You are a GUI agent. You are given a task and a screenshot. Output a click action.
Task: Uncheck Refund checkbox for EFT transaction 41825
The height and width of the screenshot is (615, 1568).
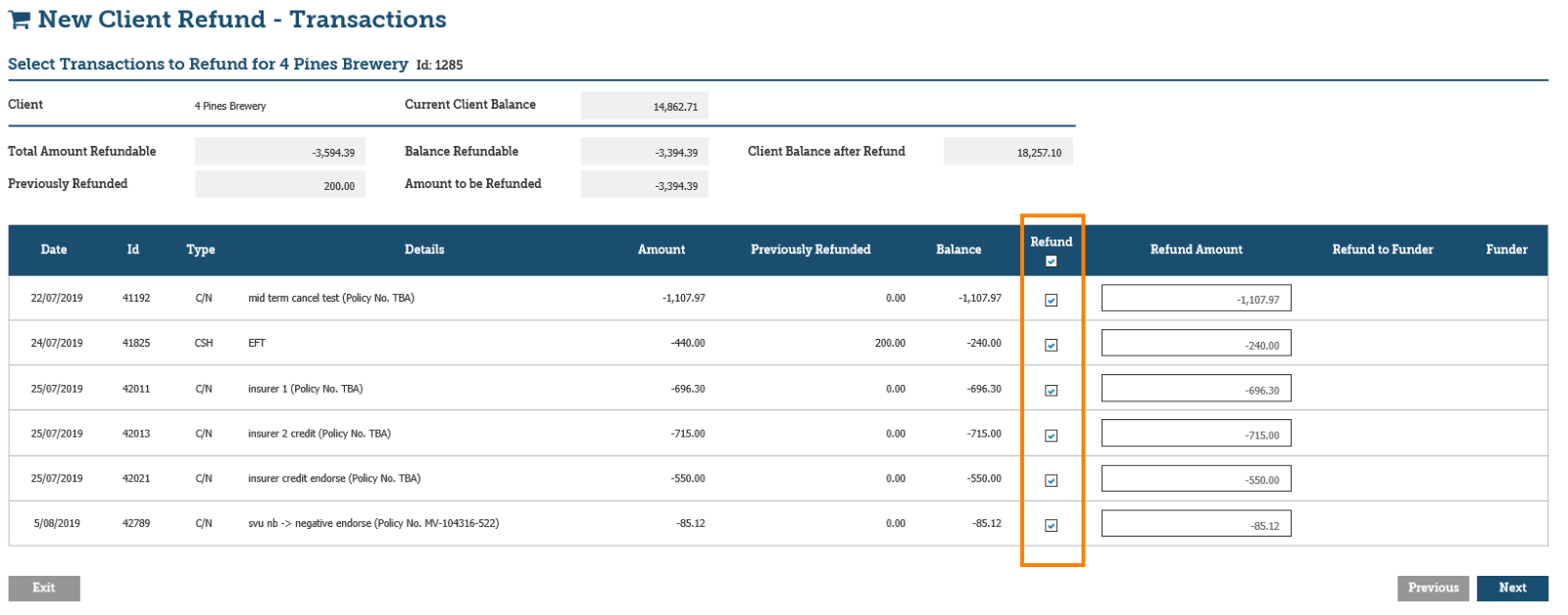[1051, 346]
